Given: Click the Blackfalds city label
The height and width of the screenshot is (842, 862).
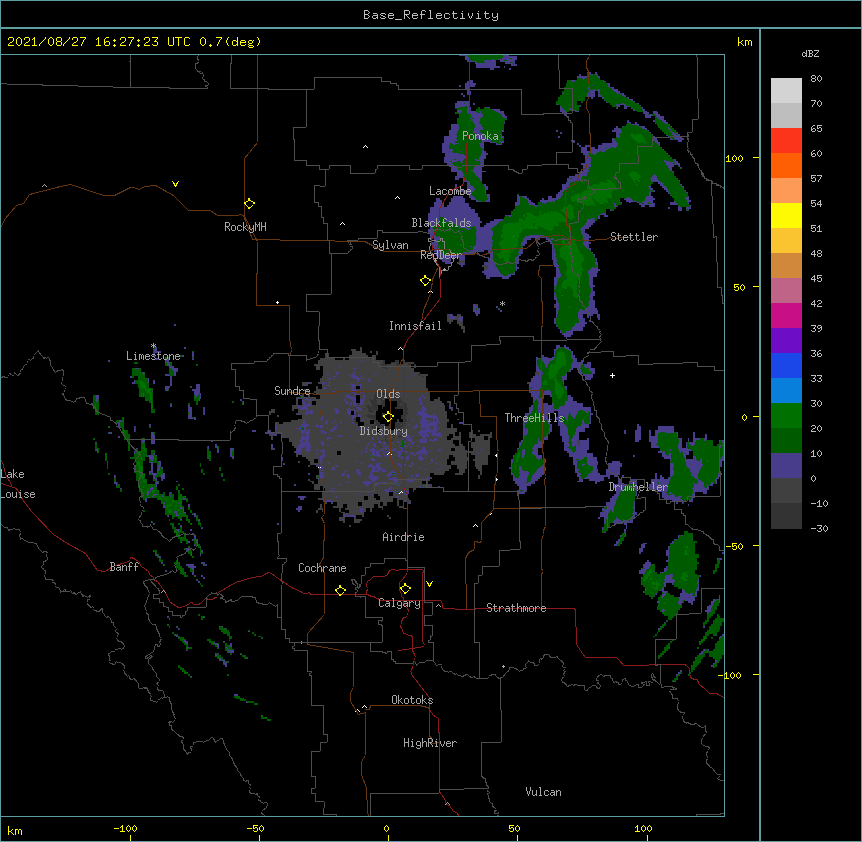Looking at the screenshot, I should point(441,223).
